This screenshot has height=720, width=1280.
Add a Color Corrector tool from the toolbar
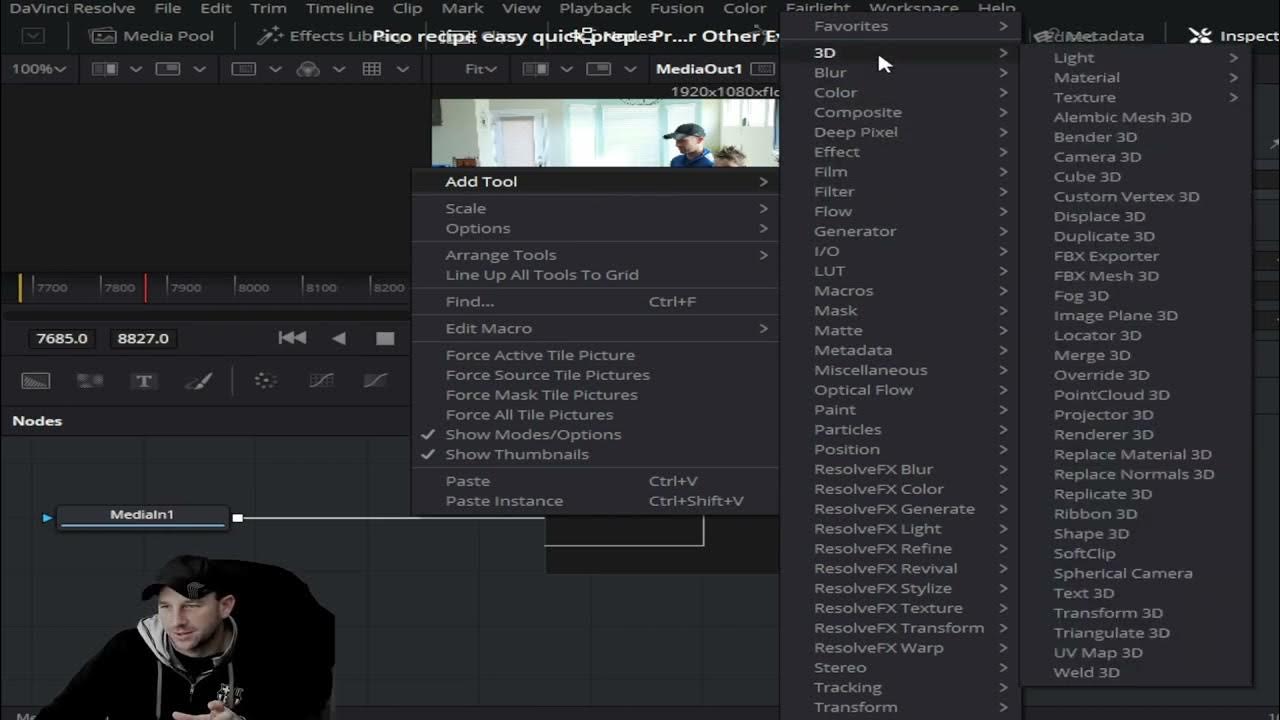[x=265, y=381]
